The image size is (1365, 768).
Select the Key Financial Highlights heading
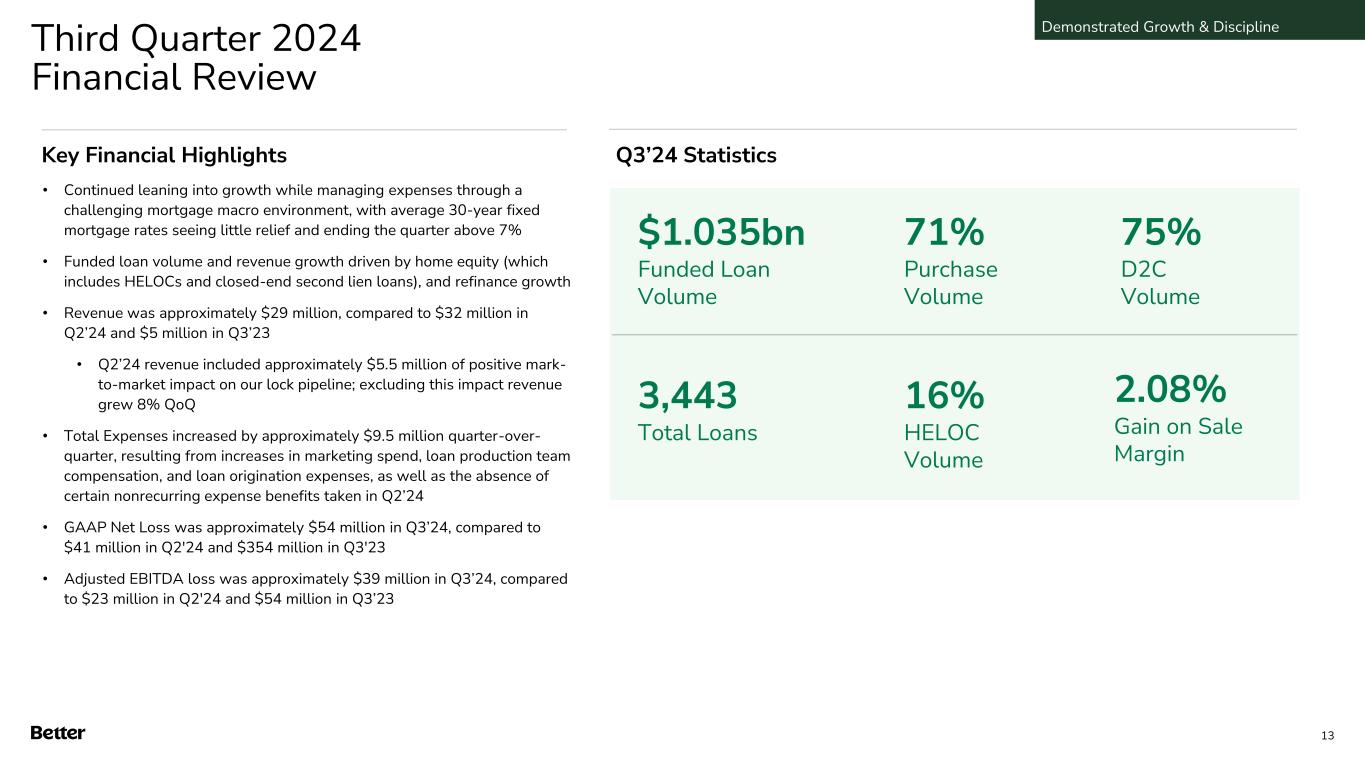click(164, 155)
